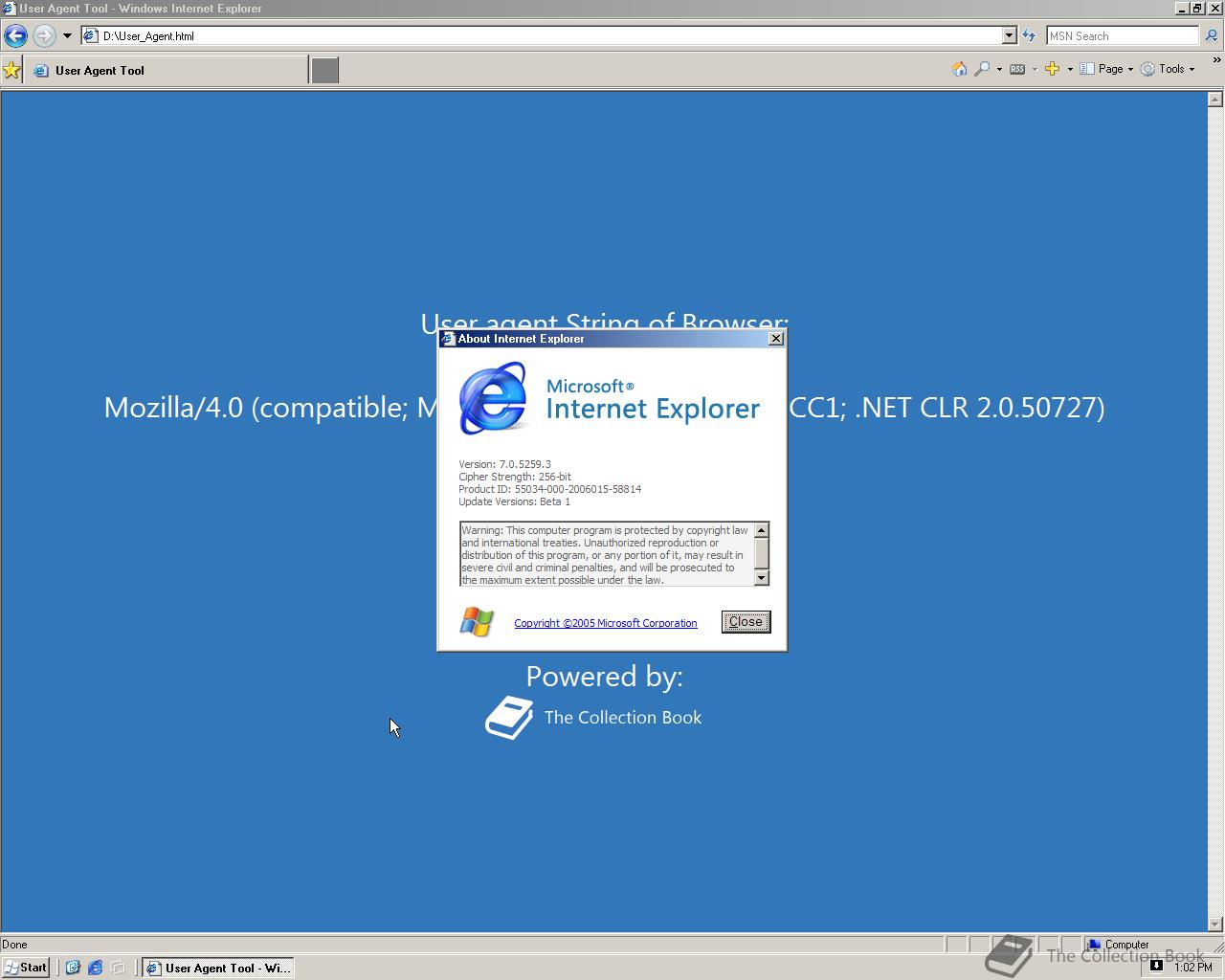Expand the RSS feeds dropdown arrow

click(x=1035, y=69)
